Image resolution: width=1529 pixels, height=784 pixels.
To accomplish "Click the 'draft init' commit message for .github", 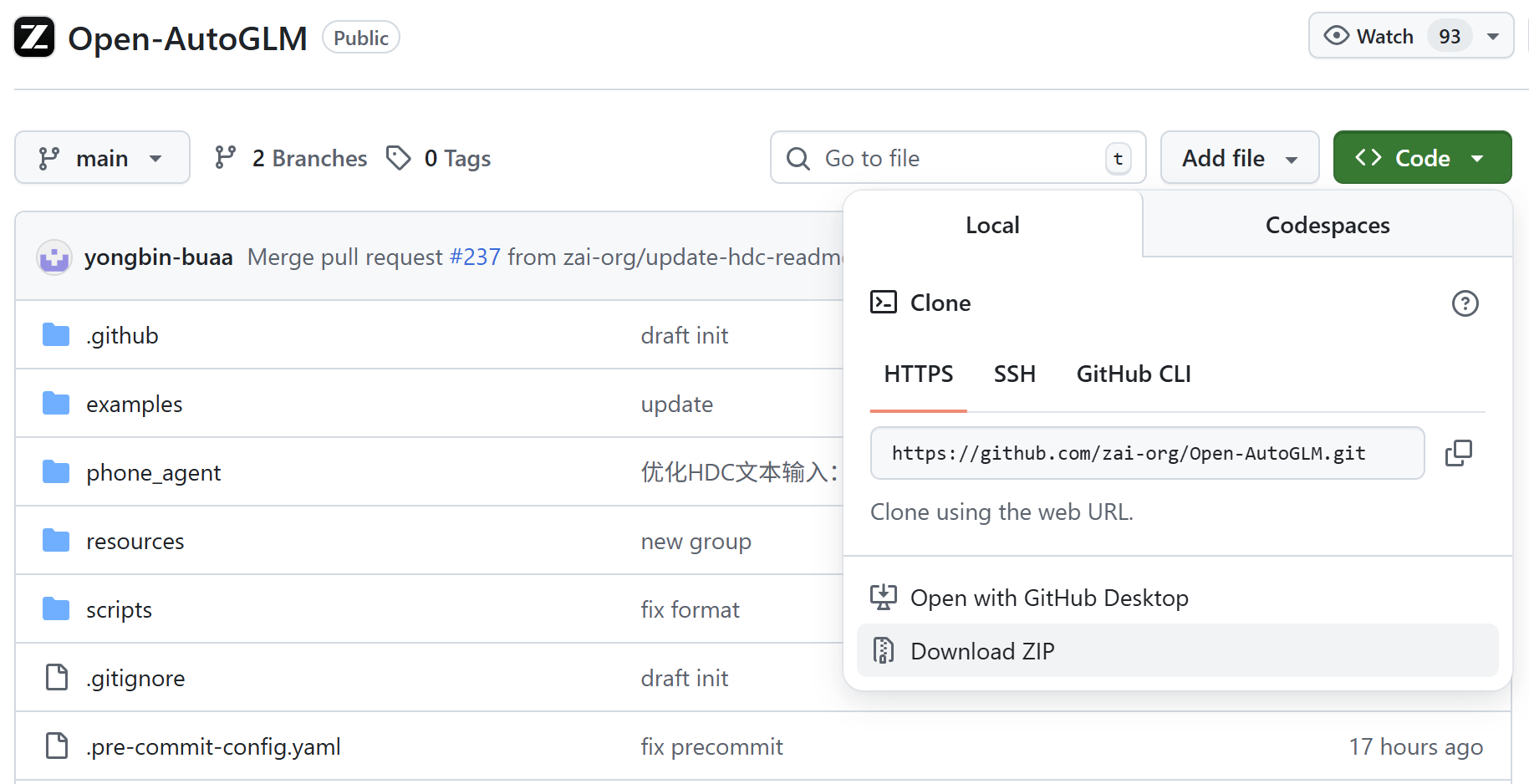I will 685,335.
